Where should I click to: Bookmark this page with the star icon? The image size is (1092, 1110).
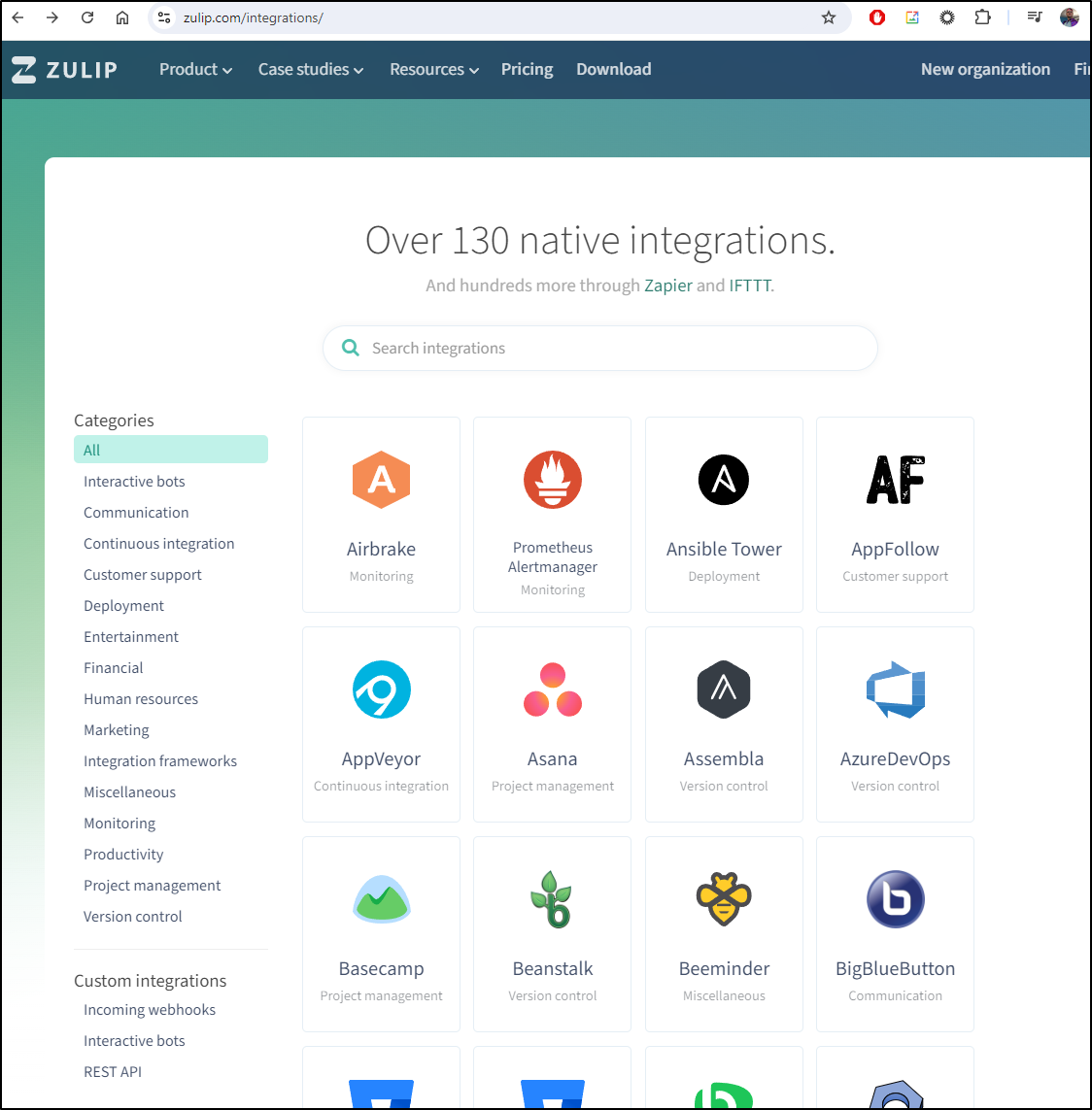click(829, 17)
